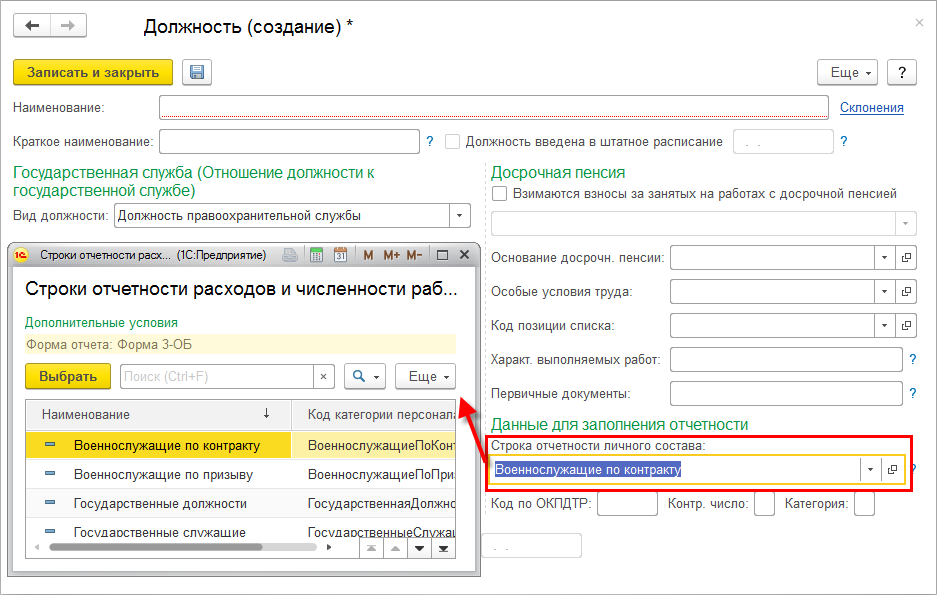
Task: Select the Военнослужащие по призыву row
Action: [162, 474]
